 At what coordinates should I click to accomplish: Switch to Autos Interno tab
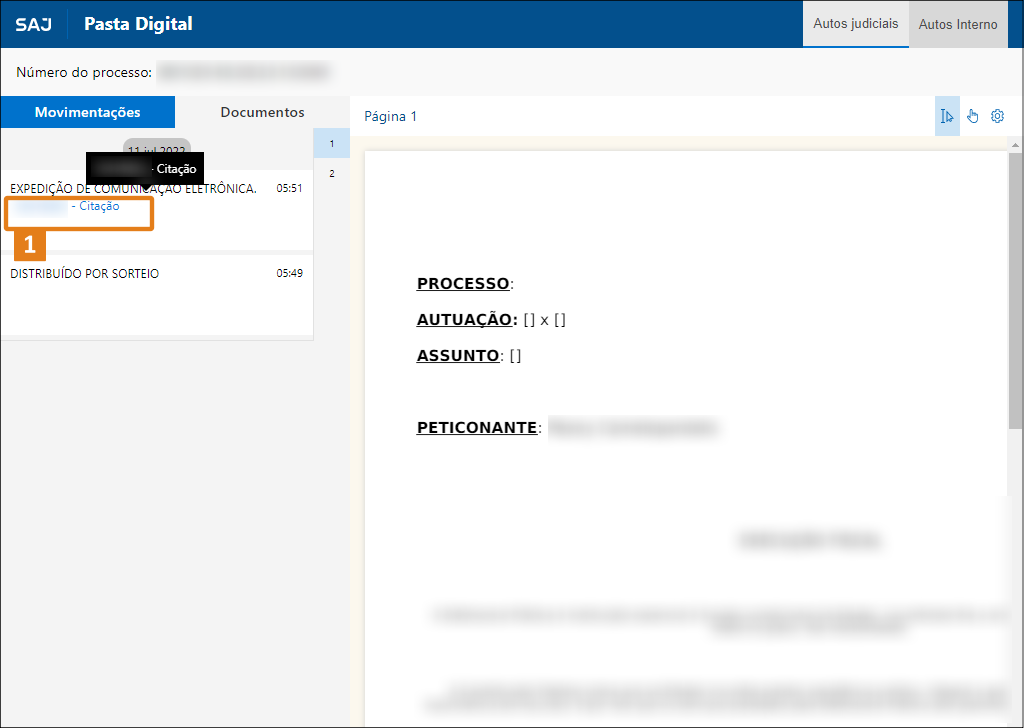click(x=958, y=24)
